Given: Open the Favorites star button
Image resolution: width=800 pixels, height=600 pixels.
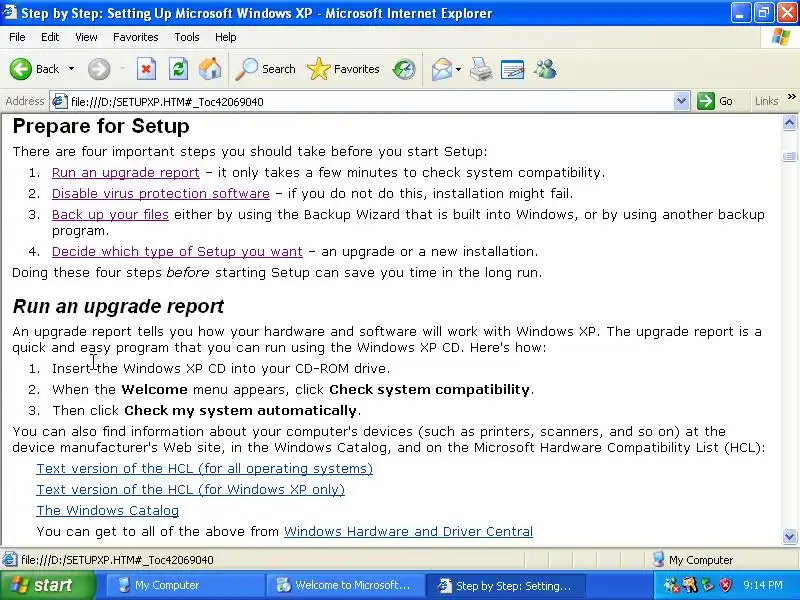Looking at the screenshot, I should 343,69.
